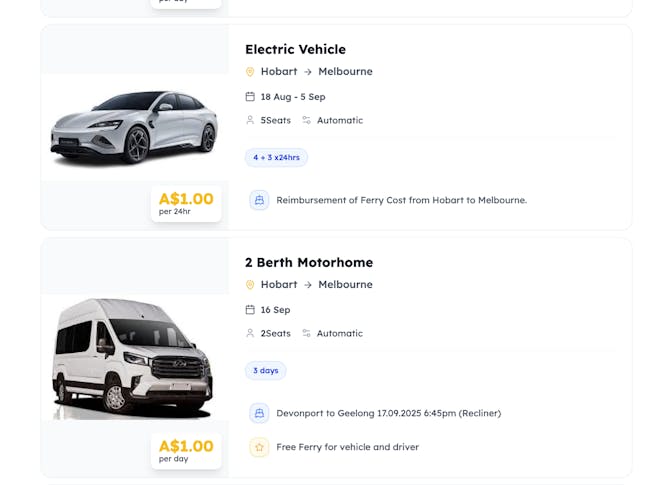
Task: View the white motorhome van photo
Action: click(x=134, y=355)
